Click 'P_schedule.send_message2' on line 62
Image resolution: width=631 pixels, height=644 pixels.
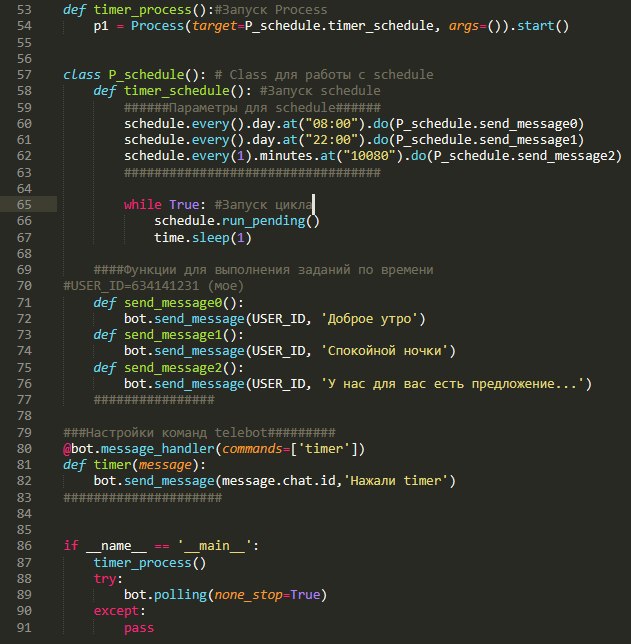point(524,156)
